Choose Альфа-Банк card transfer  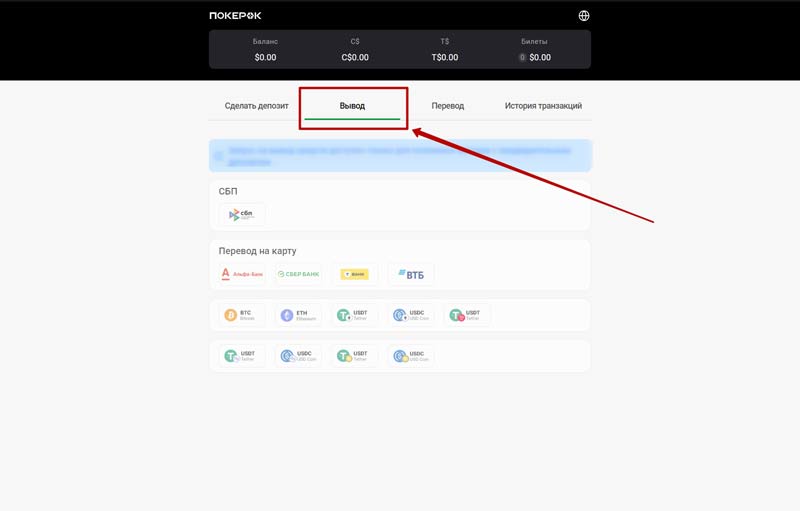(241, 274)
